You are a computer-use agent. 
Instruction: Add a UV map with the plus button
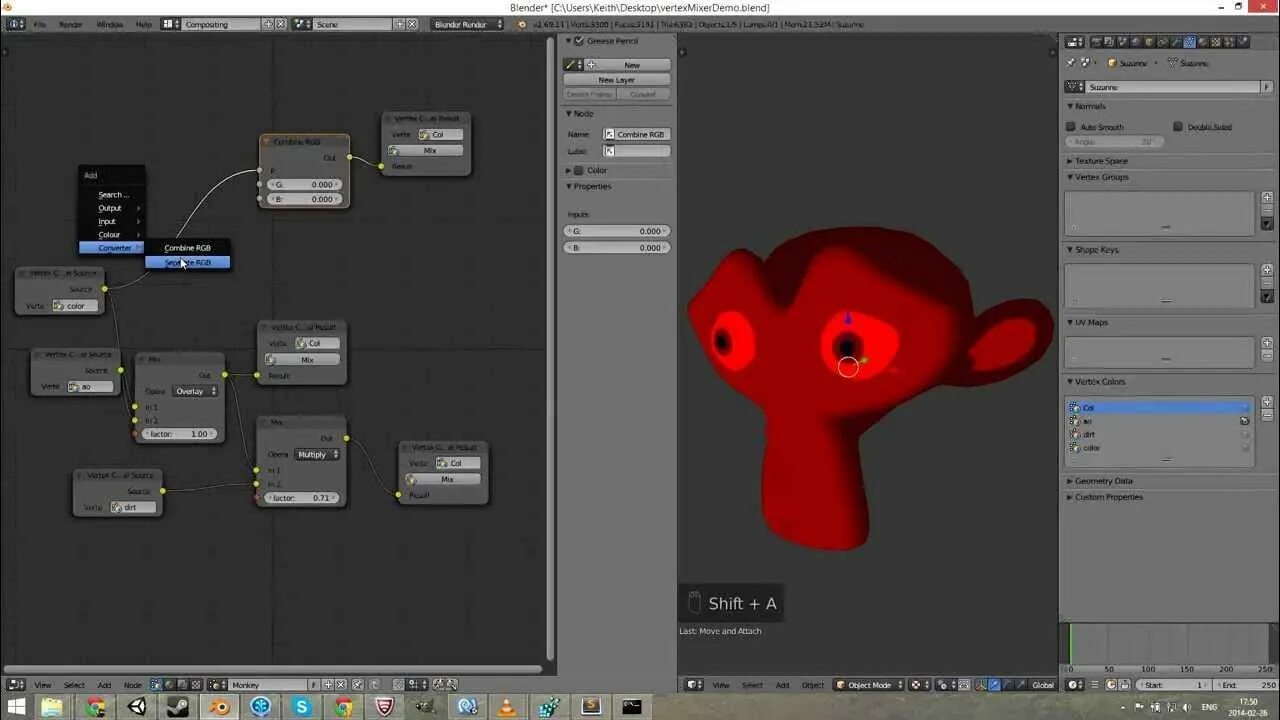pos(1267,343)
